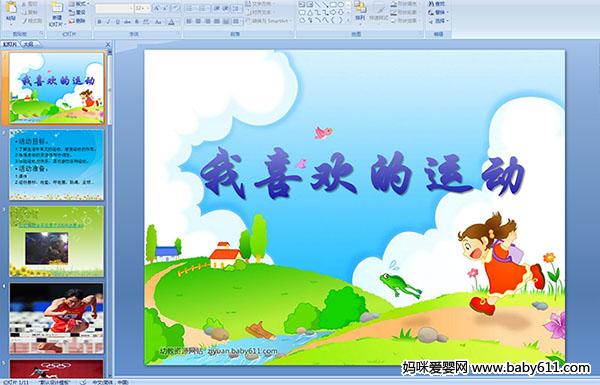
Task: Select the hurdler photo slide thumbnail
Action: tap(57, 318)
